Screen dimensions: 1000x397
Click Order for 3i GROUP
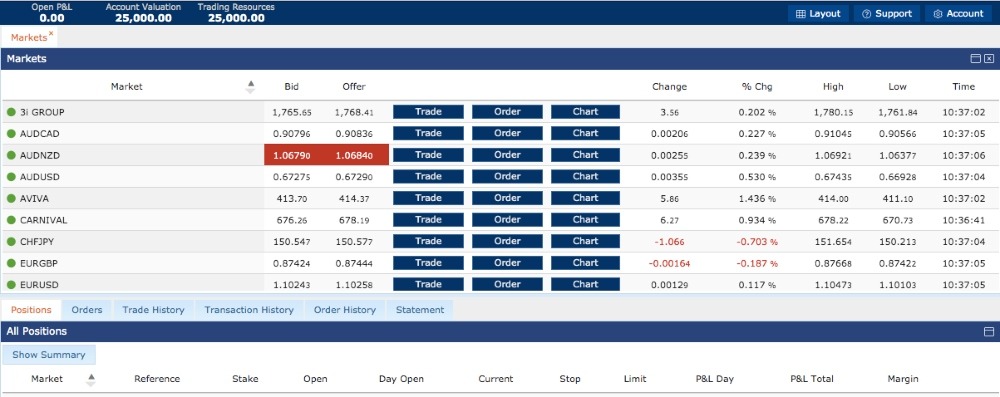tap(507, 112)
